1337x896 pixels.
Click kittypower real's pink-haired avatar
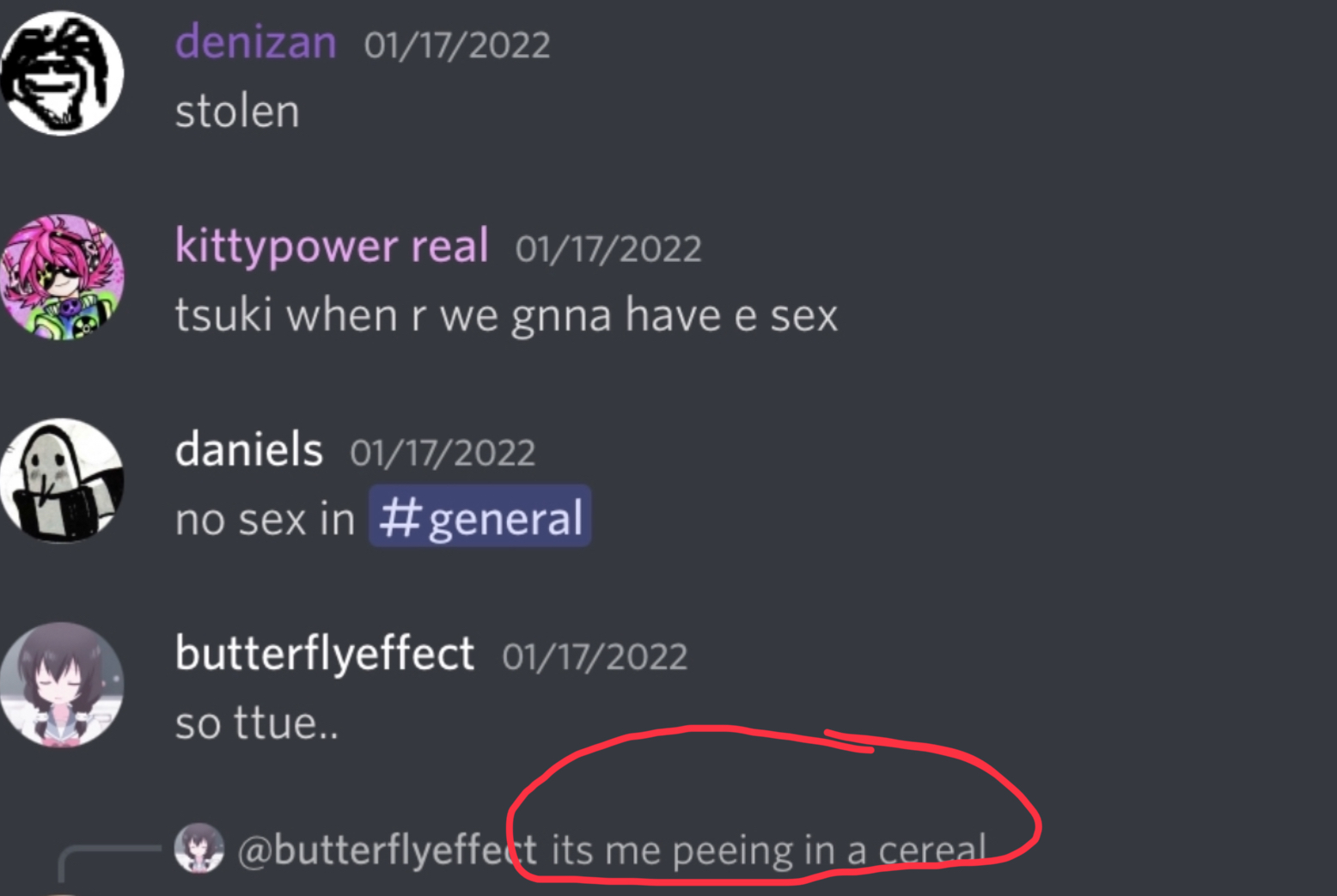pyautogui.click(x=62, y=277)
